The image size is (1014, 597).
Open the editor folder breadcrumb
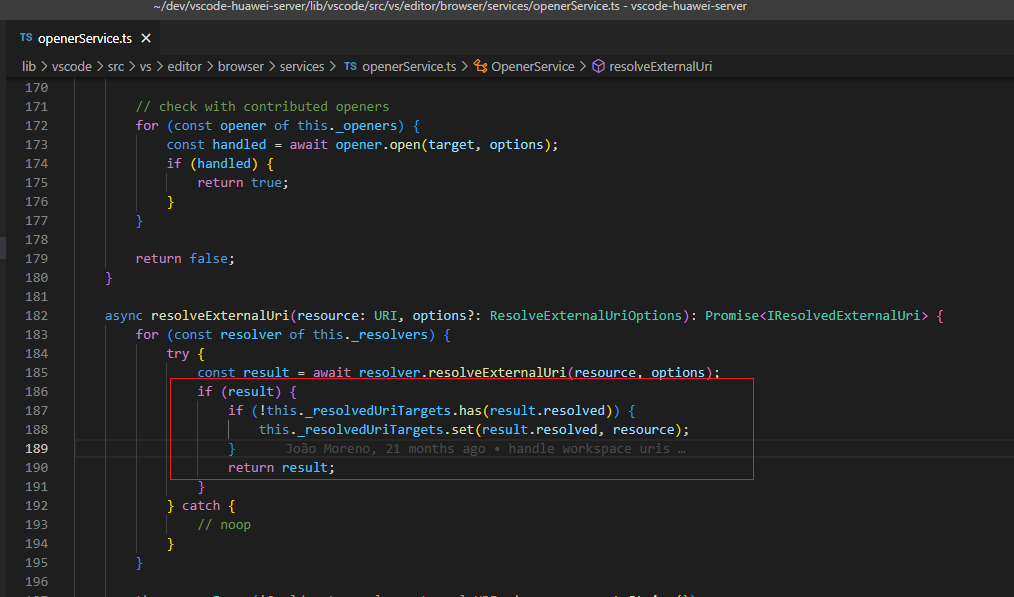click(x=185, y=66)
